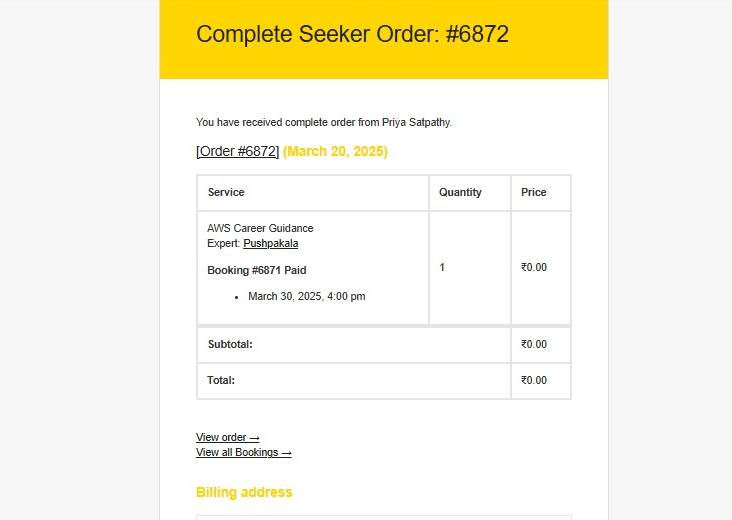This screenshot has width=732, height=520.
Task: Click the Price column header
Action: 534,192
